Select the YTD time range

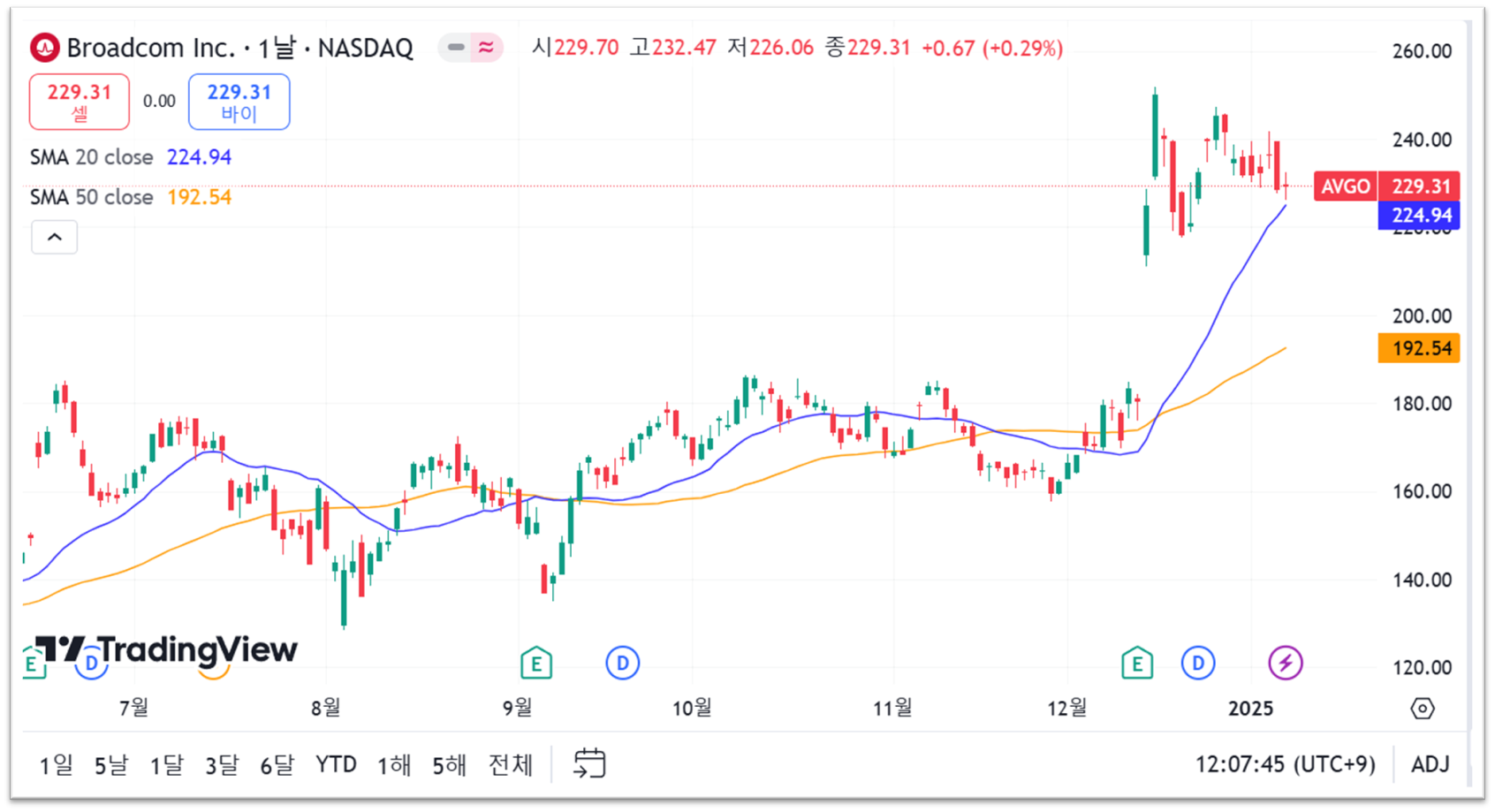[x=336, y=764]
